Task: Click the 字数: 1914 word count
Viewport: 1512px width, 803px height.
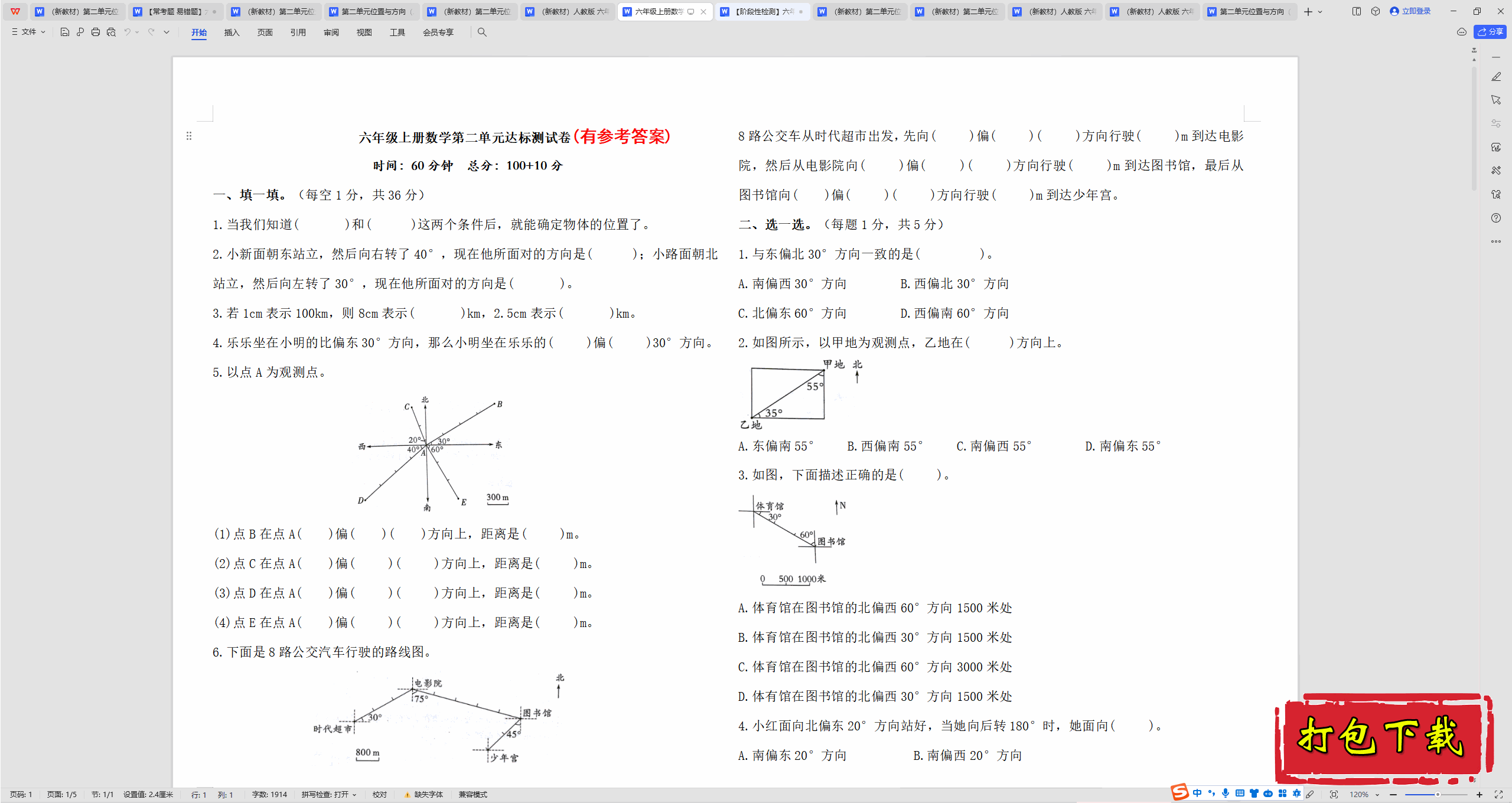Action: pos(269,795)
